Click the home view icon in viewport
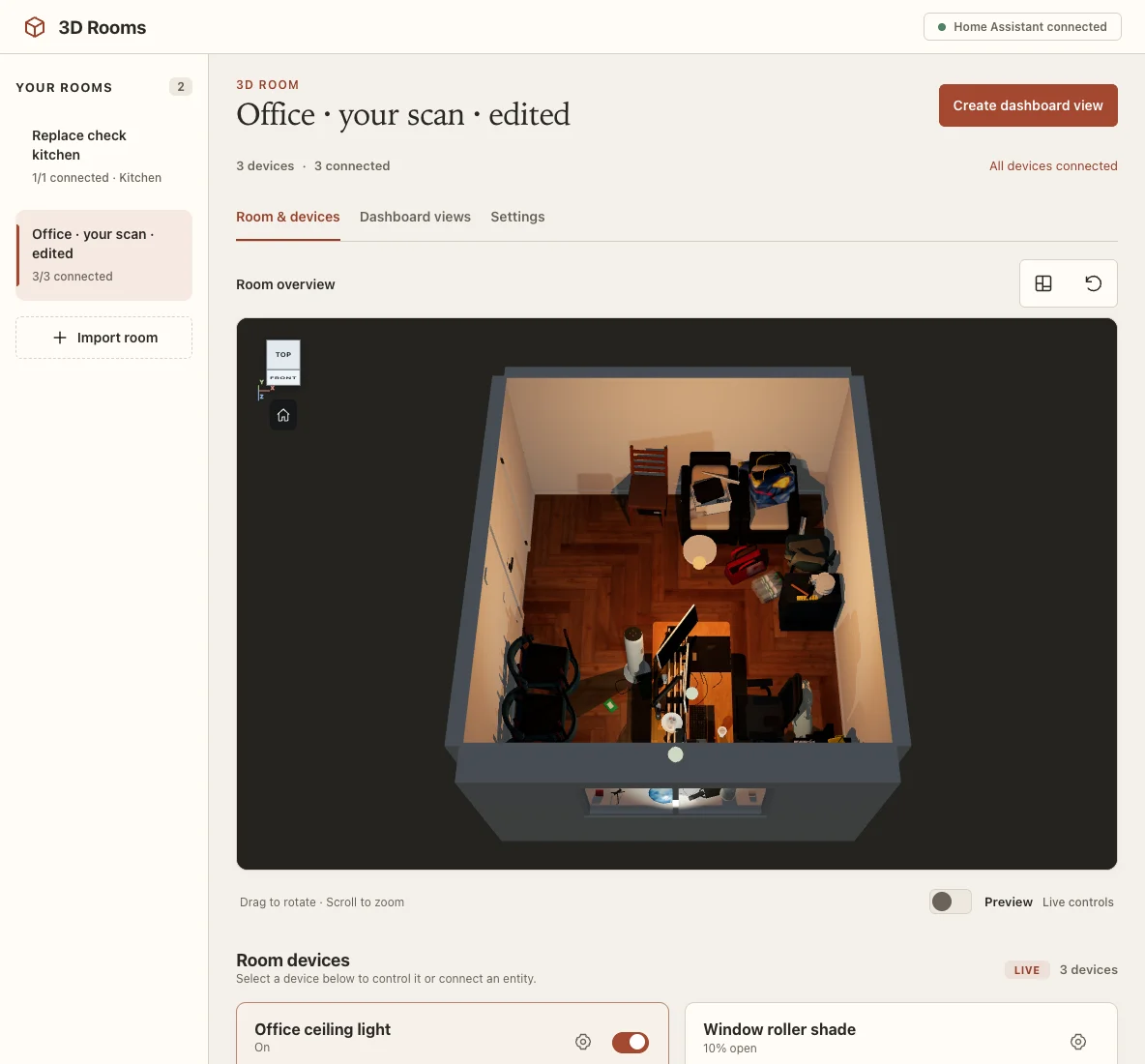Viewport: 1145px width, 1064px height. [283, 416]
